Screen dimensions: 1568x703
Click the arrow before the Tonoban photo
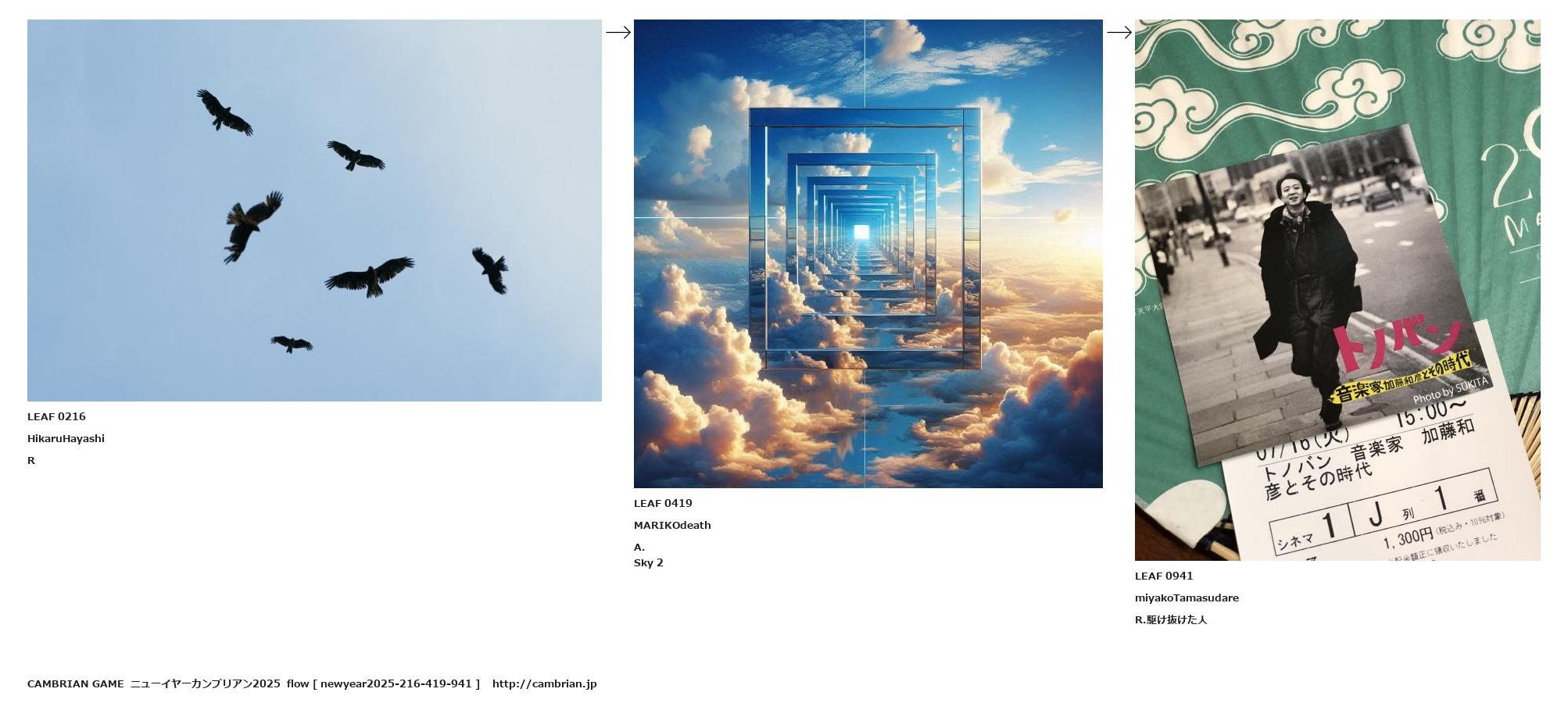[x=1119, y=32]
